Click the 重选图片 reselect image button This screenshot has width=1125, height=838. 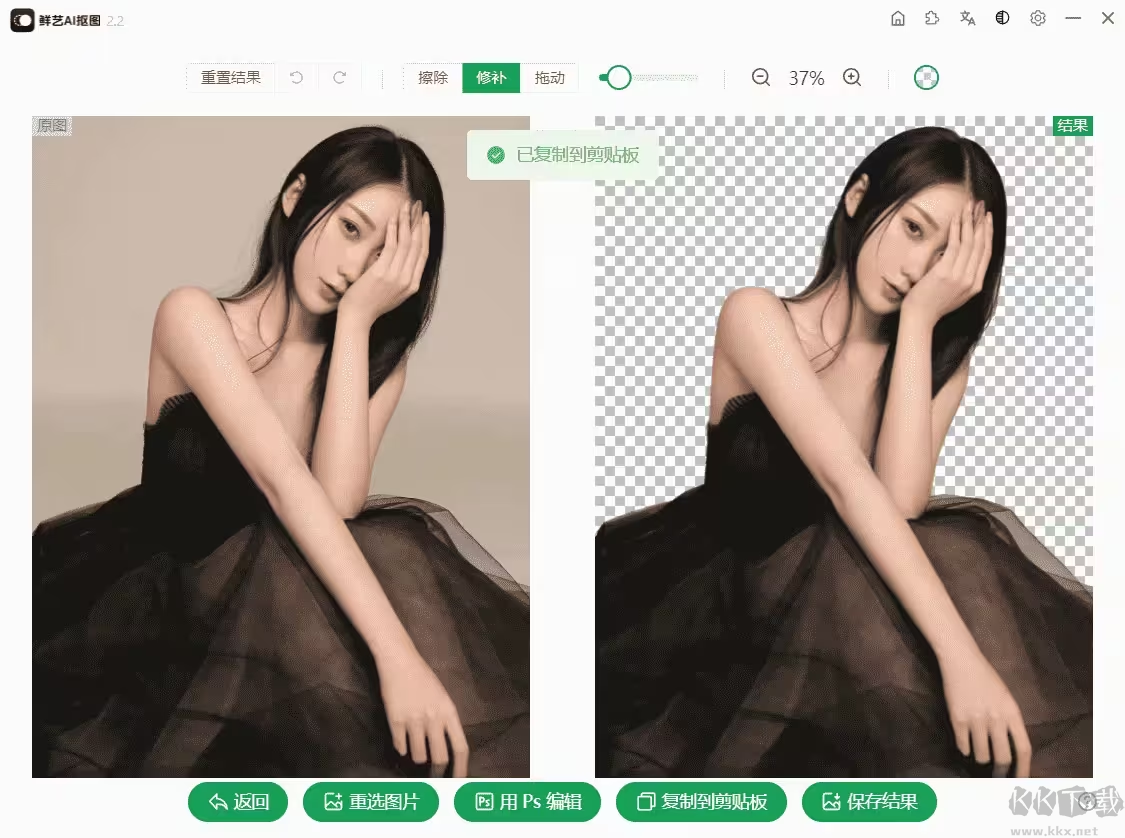(371, 801)
